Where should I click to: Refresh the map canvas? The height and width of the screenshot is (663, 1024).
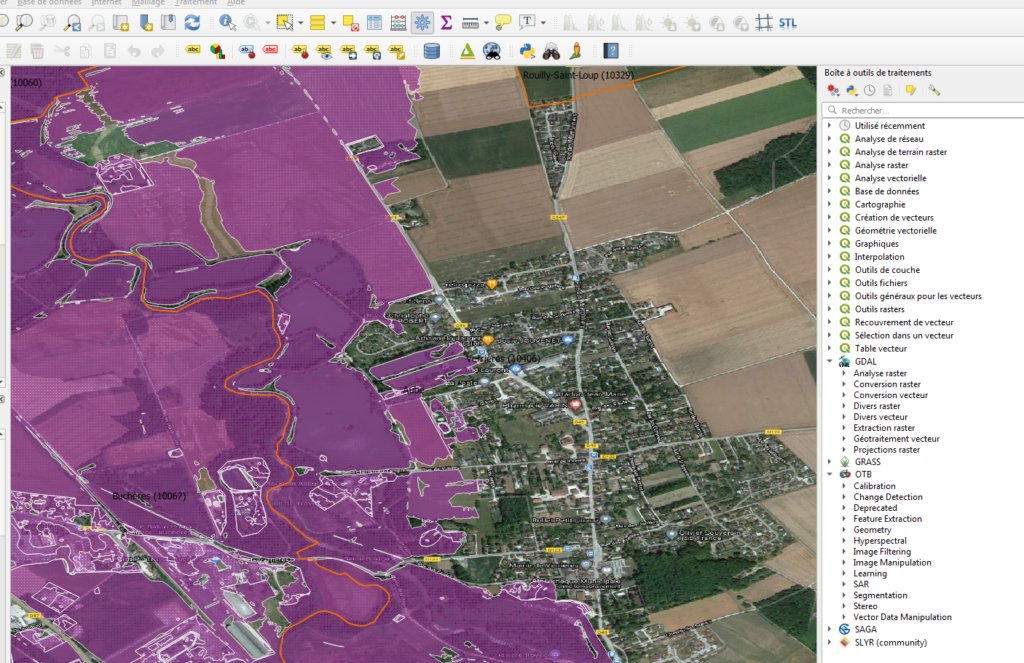point(193,20)
